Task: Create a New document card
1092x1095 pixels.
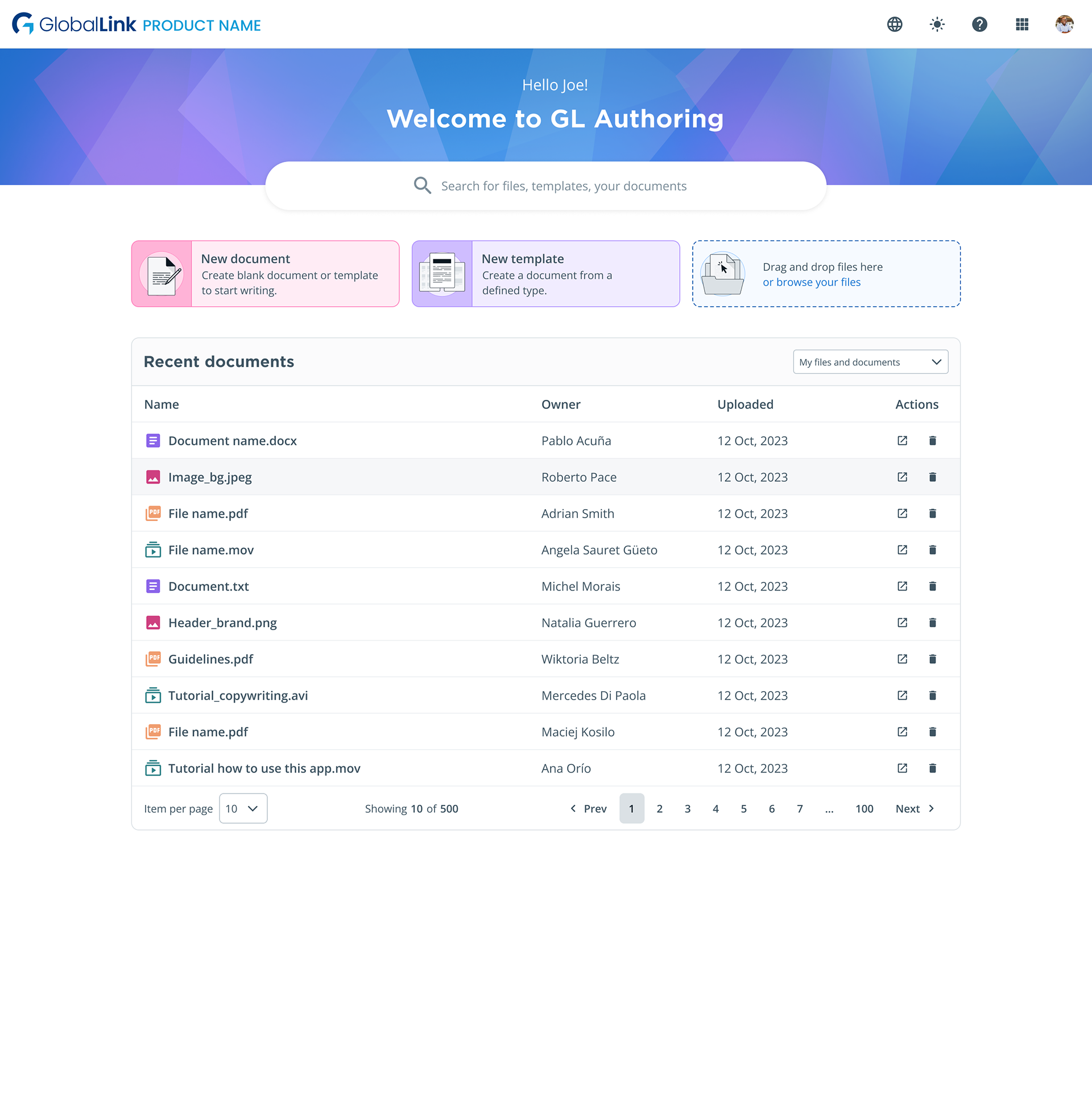Action: tap(265, 274)
